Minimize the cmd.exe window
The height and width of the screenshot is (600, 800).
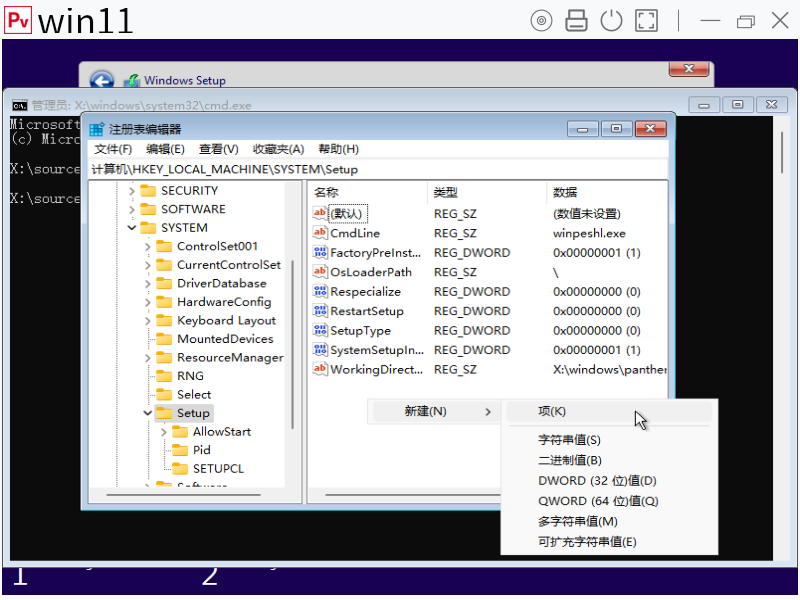704,105
